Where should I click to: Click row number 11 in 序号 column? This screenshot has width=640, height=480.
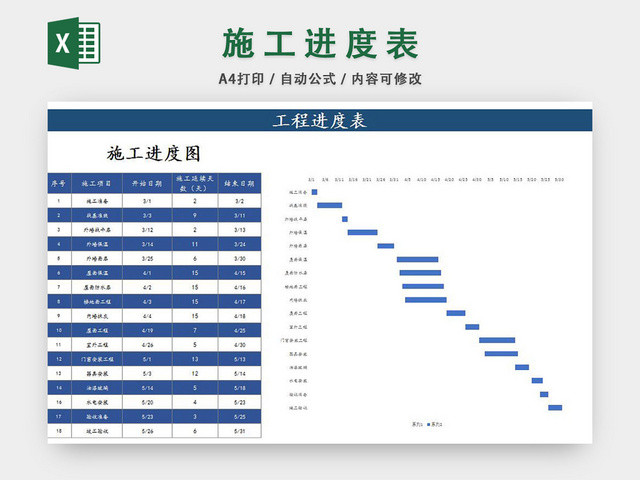click(x=59, y=345)
